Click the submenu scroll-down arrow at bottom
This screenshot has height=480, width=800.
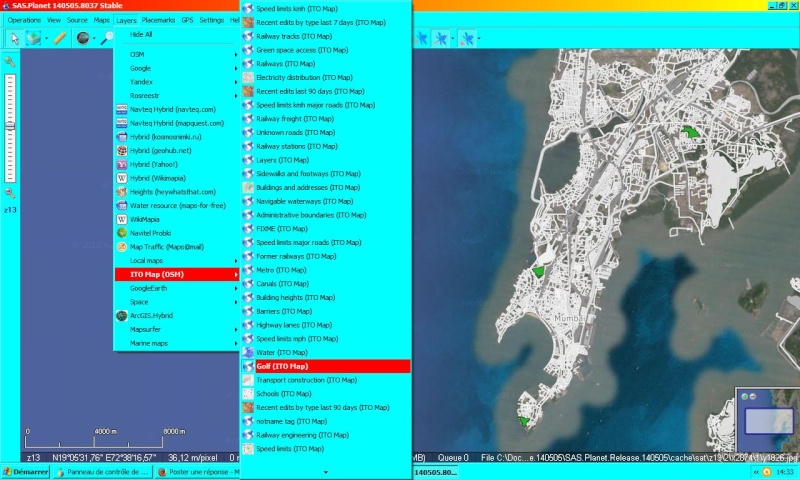point(326,472)
